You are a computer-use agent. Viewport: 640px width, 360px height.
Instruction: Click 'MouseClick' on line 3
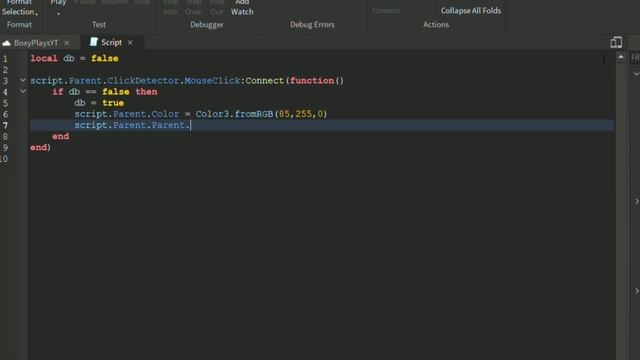point(212,80)
